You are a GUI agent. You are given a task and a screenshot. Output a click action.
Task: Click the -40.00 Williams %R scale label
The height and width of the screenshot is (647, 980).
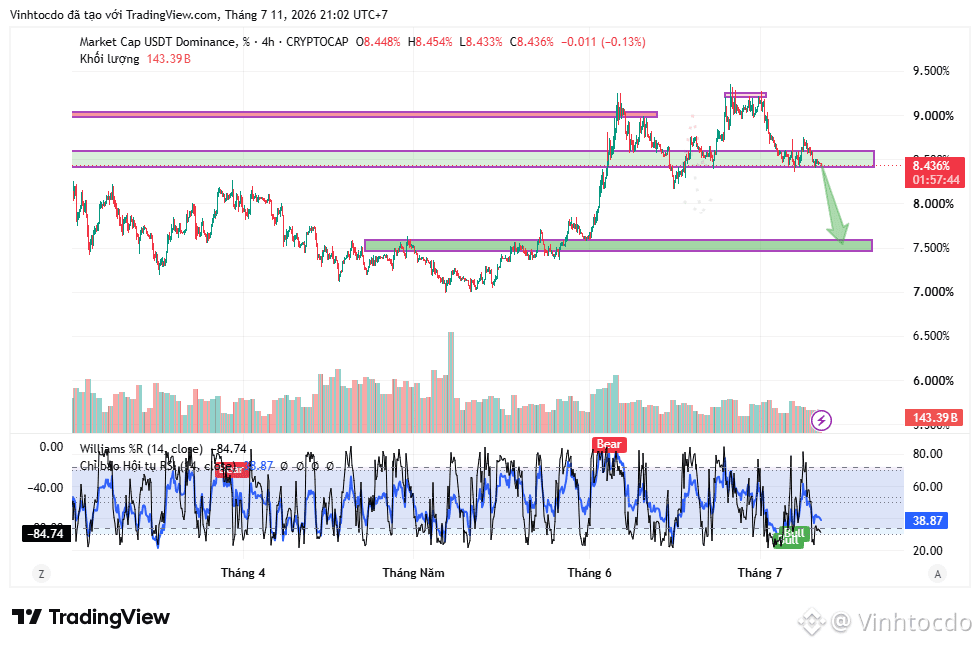(45, 488)
